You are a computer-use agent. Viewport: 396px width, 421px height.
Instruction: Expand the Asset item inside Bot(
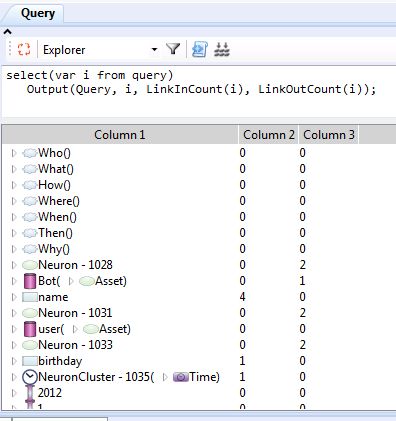pyautogui.click(x=71, y=281)
